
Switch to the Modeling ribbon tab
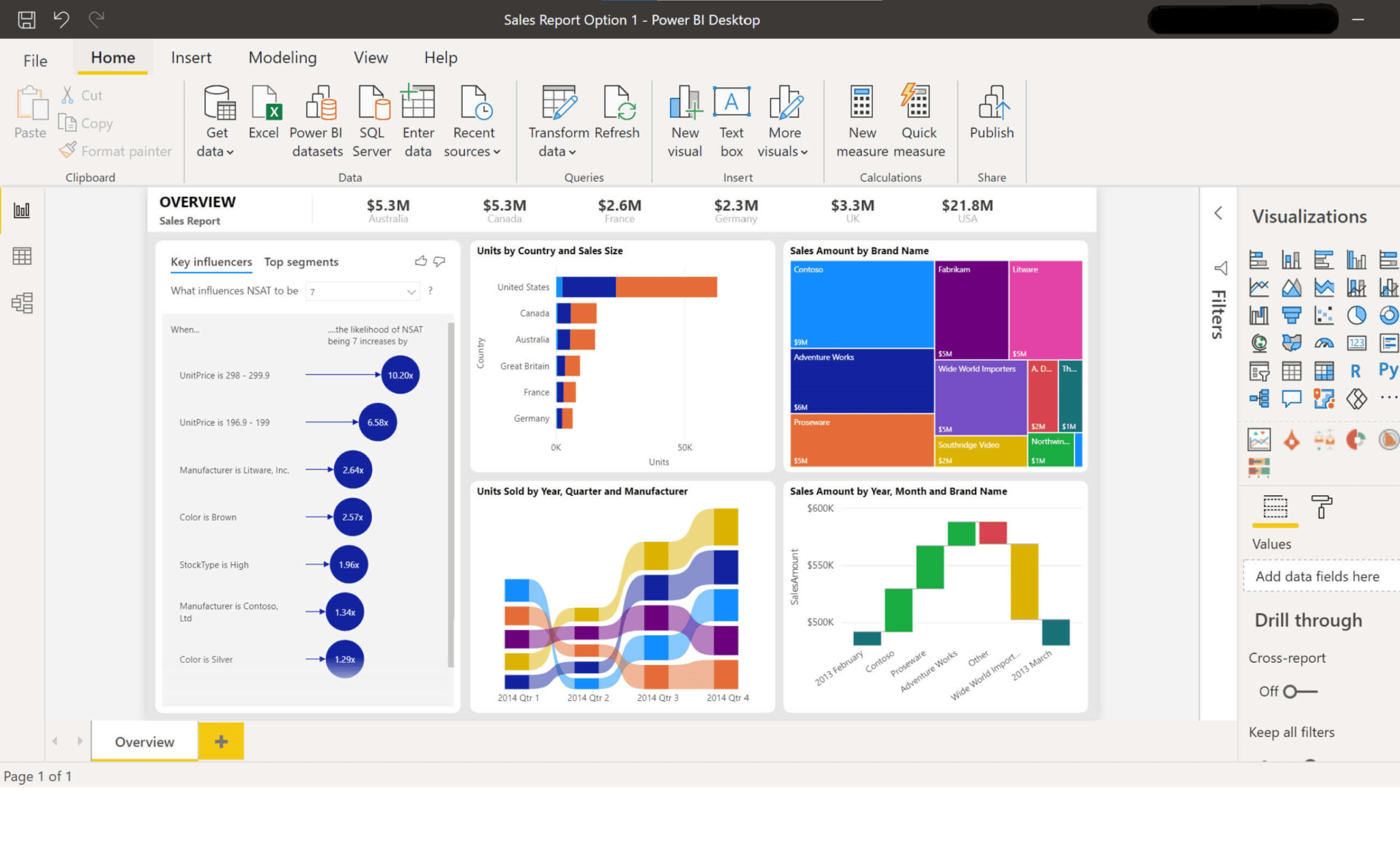pos(282,58)
